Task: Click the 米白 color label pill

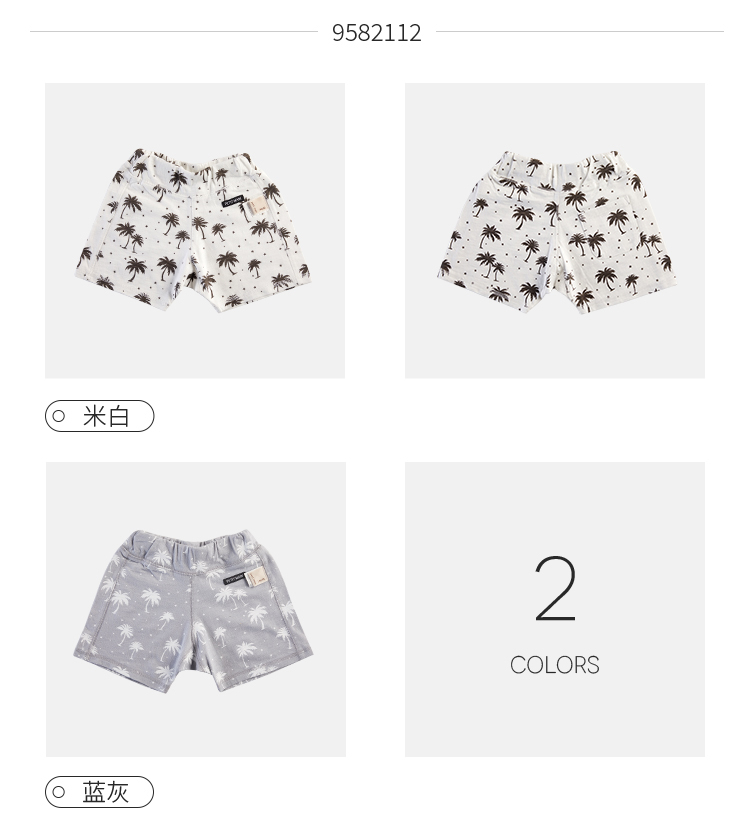Action: (x=100, y=416)
